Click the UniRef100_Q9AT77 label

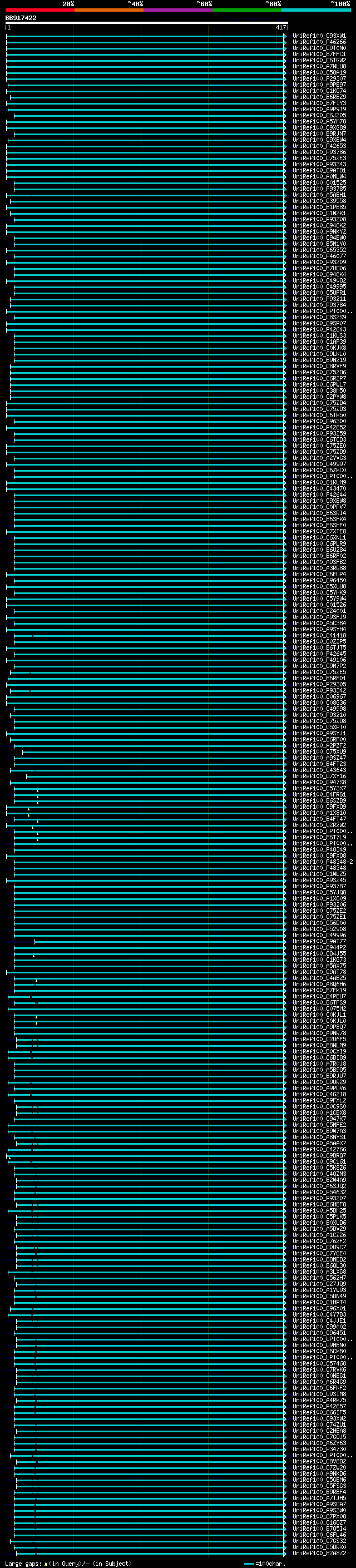pyautogui.click(x=319, y=942)
